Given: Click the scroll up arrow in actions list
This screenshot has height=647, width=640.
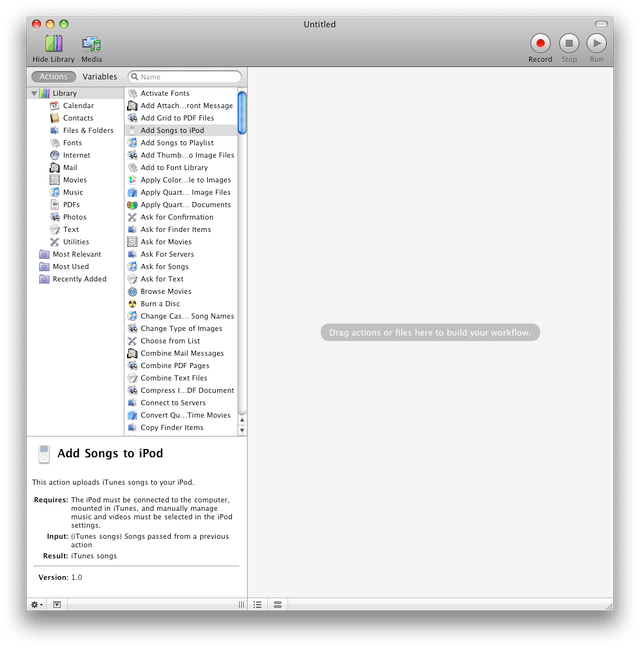Looking at the screenshot, I should pos(242,420).
